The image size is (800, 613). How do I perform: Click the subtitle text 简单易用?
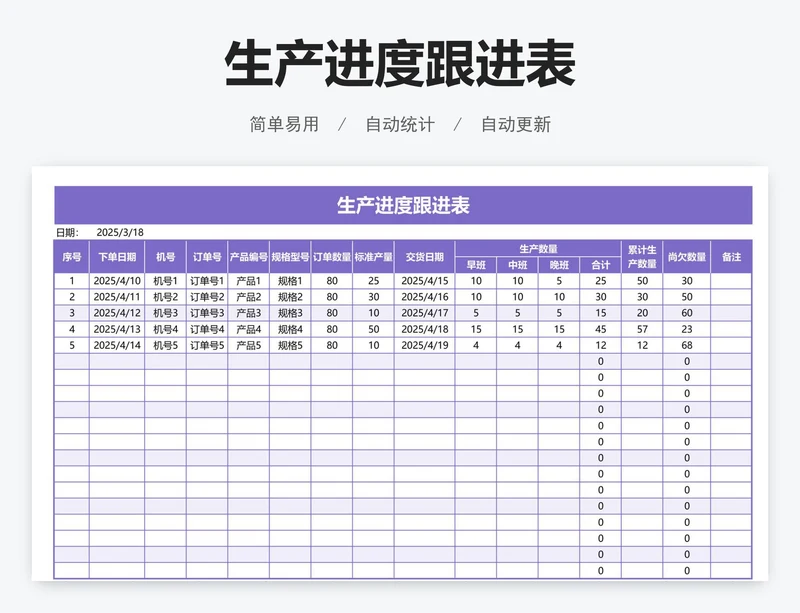tap(284, 125)
